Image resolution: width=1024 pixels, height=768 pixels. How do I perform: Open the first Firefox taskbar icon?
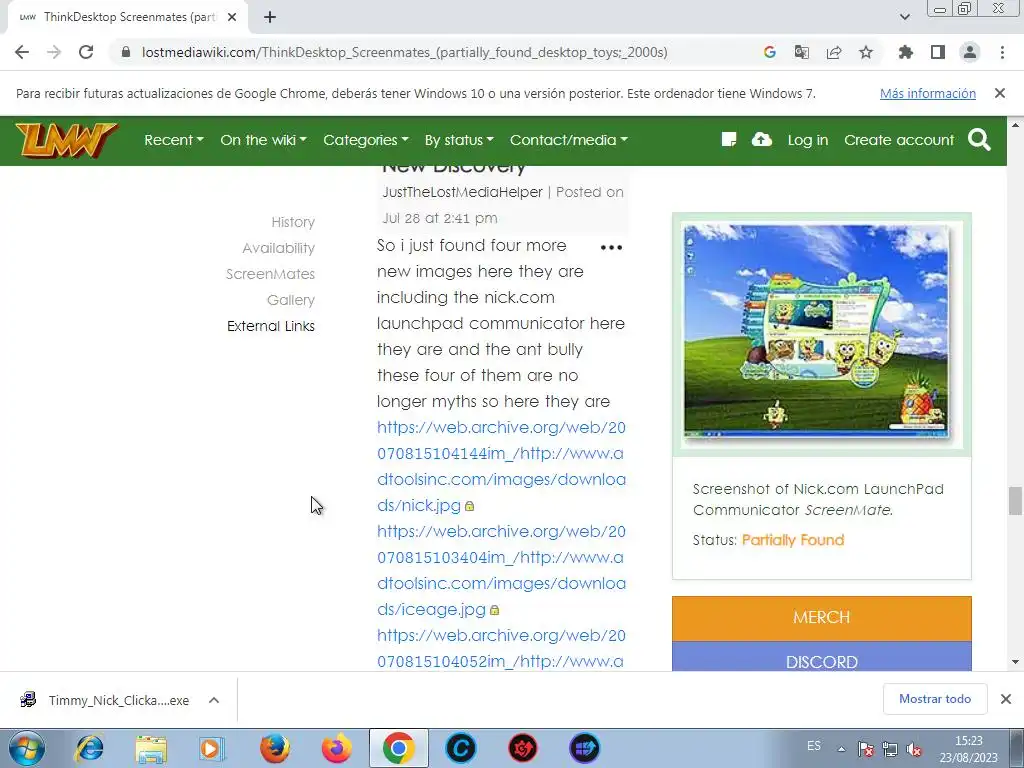tap(275, 748)
